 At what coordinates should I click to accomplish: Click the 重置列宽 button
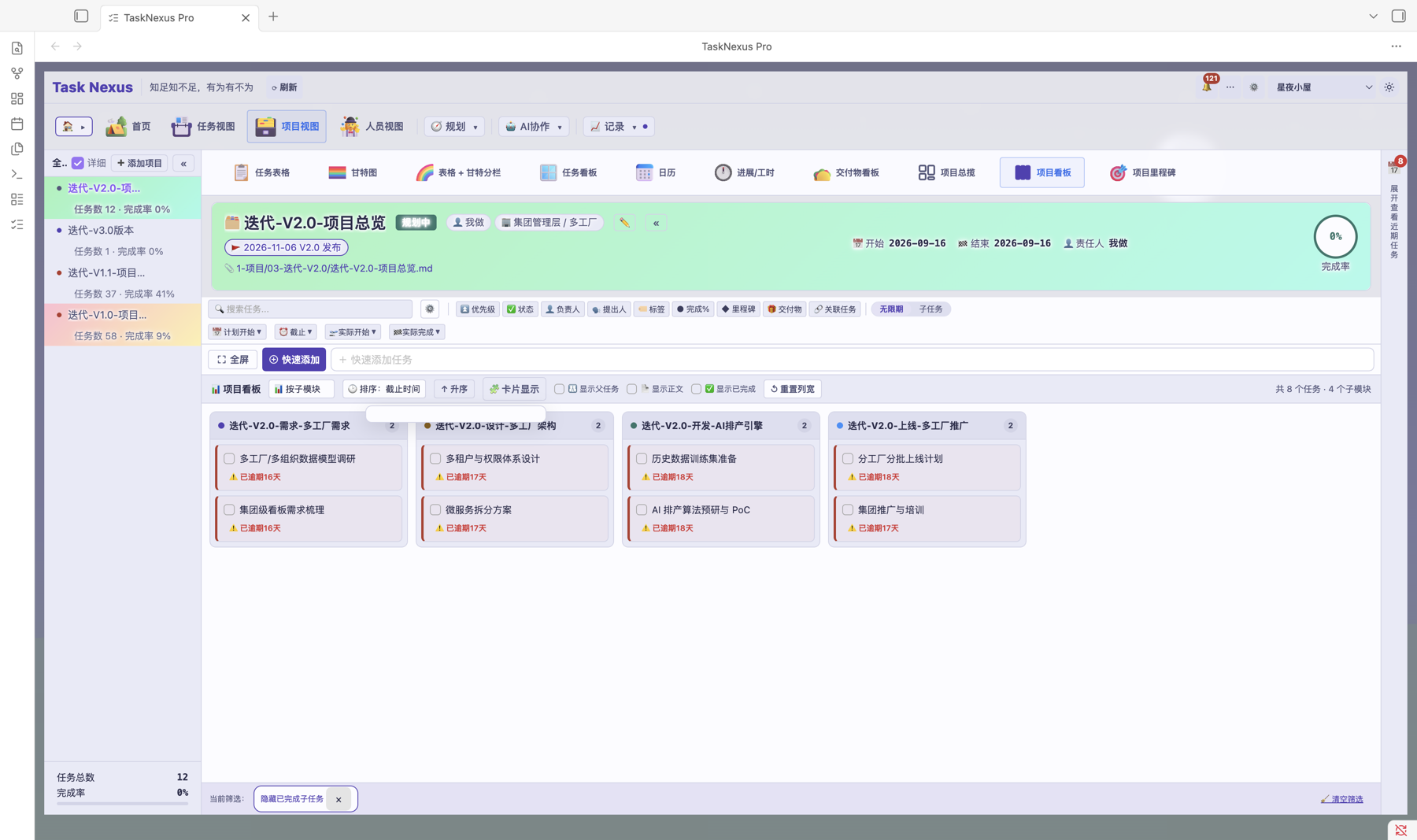[793, 389]
